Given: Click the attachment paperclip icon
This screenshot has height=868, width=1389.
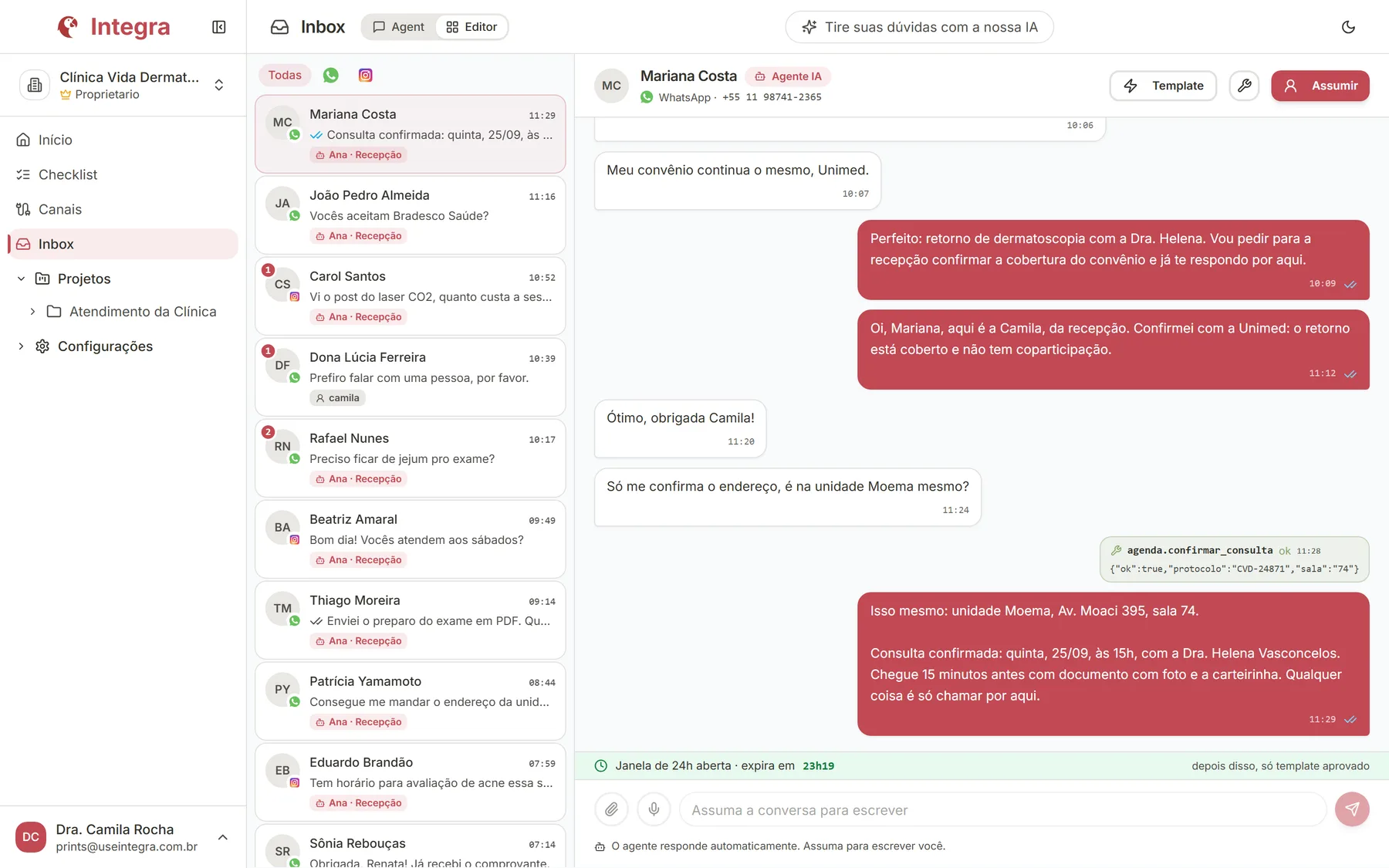Looking at the screenshot, I should click(x=611, y=809).
